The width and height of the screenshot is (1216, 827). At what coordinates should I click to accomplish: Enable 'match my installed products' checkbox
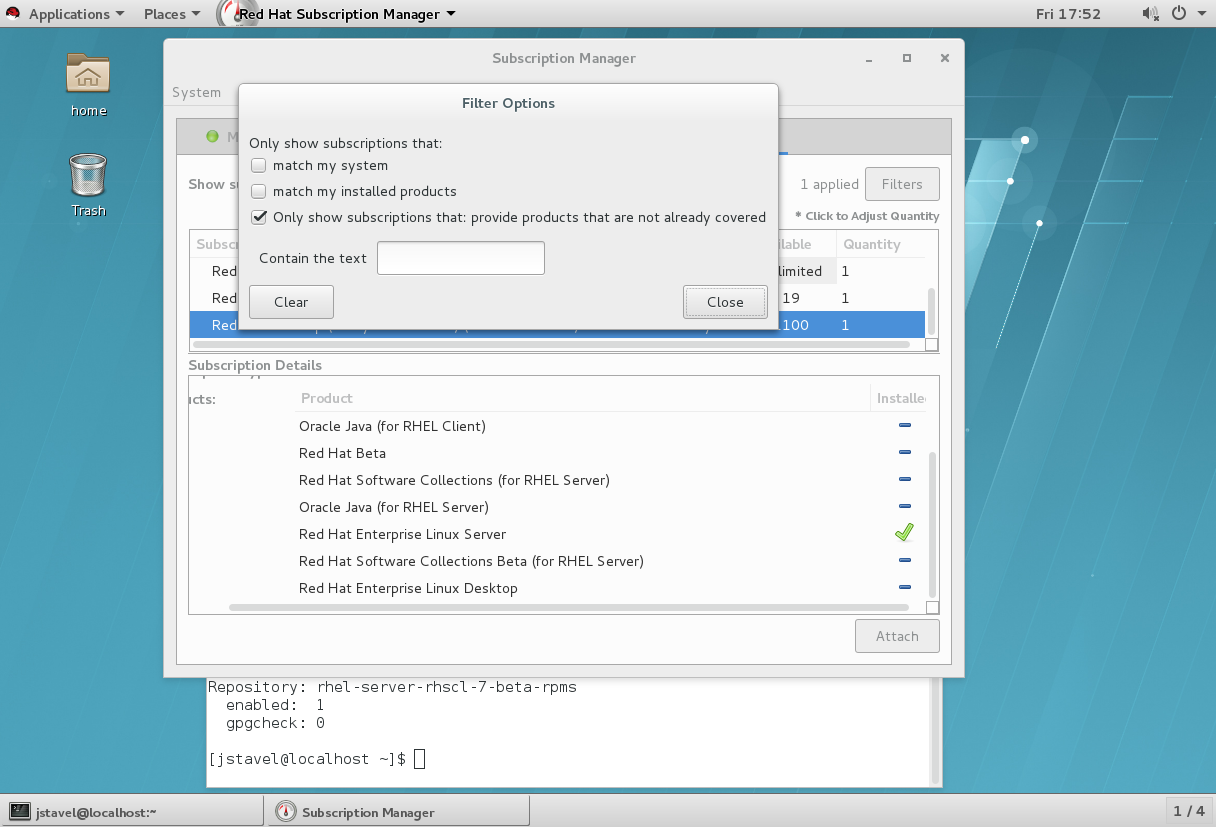(x=259, y=192)
